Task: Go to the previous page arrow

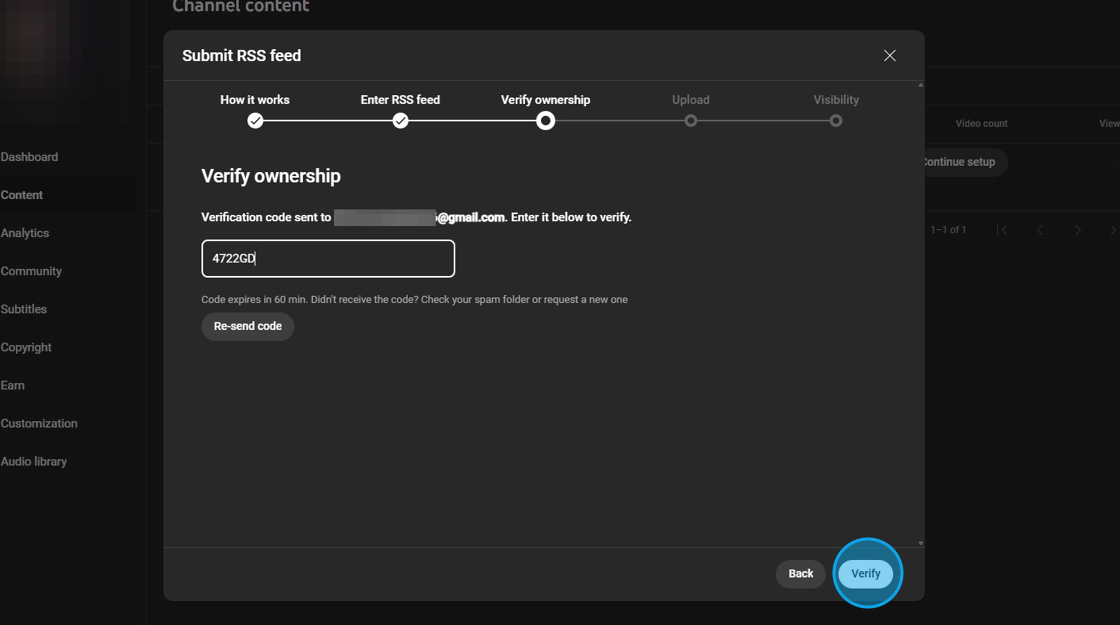Action: tap(1040, 230)
